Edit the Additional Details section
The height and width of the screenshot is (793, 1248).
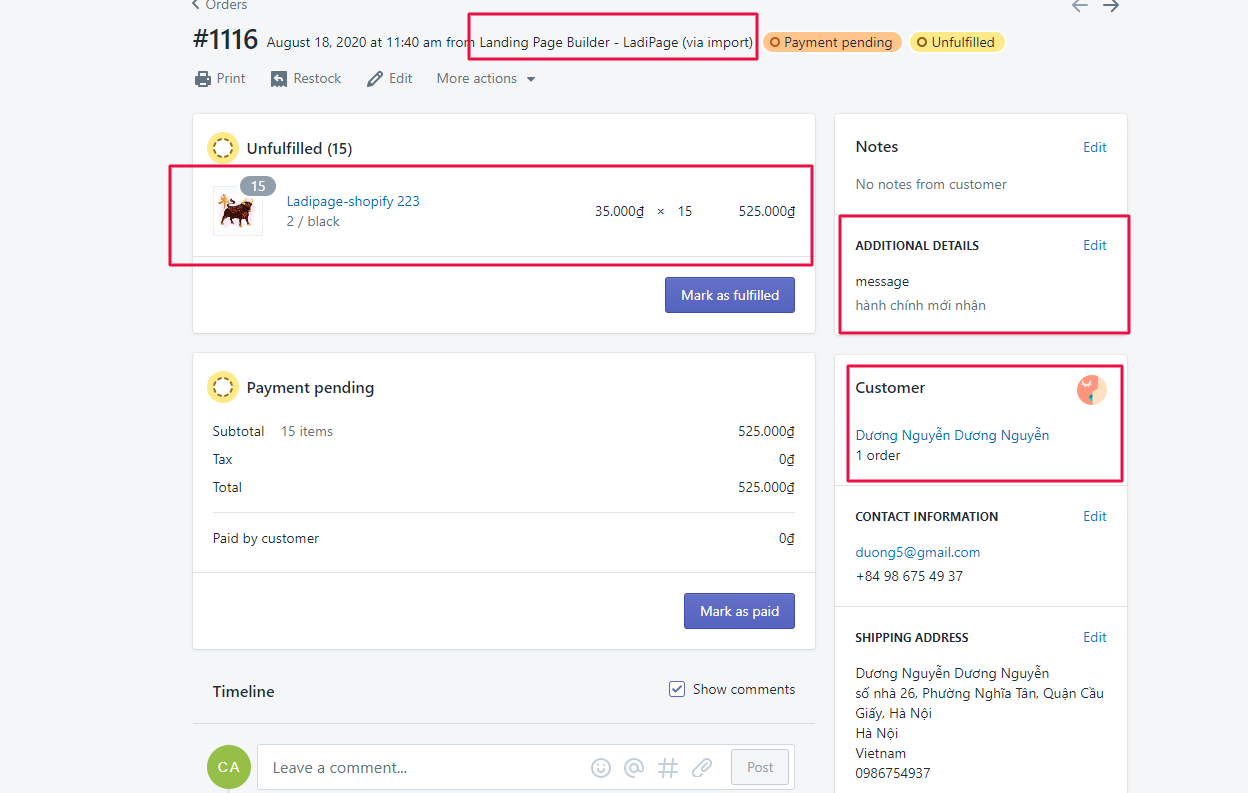1094,245
